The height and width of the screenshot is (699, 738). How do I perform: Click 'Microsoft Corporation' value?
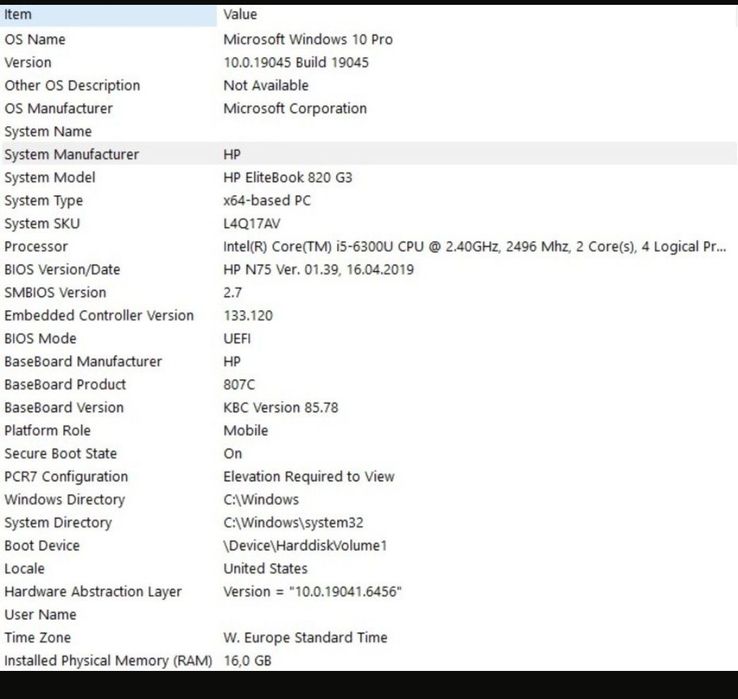(295, 109)
